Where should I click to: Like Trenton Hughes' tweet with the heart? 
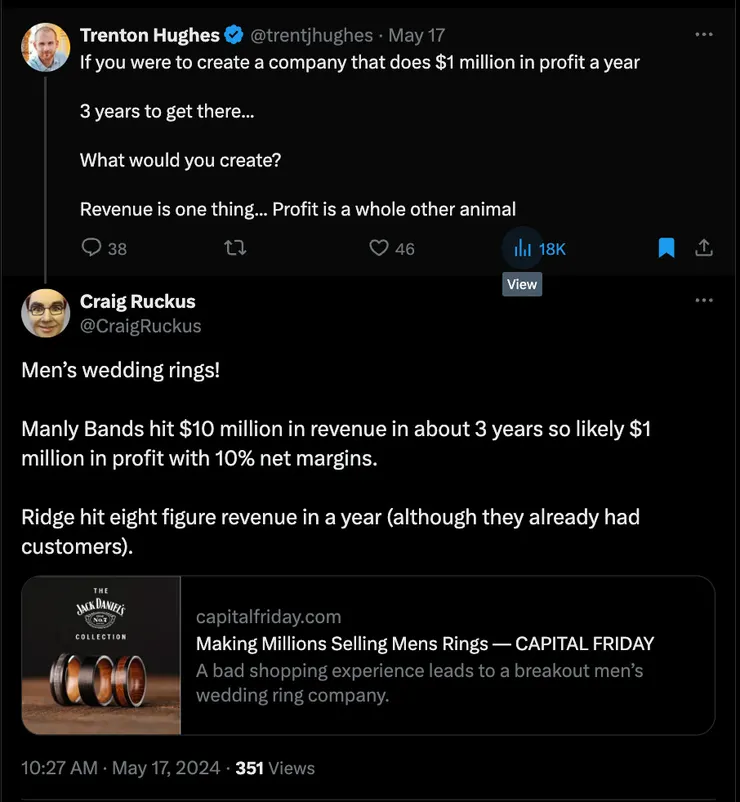(379, 248)
